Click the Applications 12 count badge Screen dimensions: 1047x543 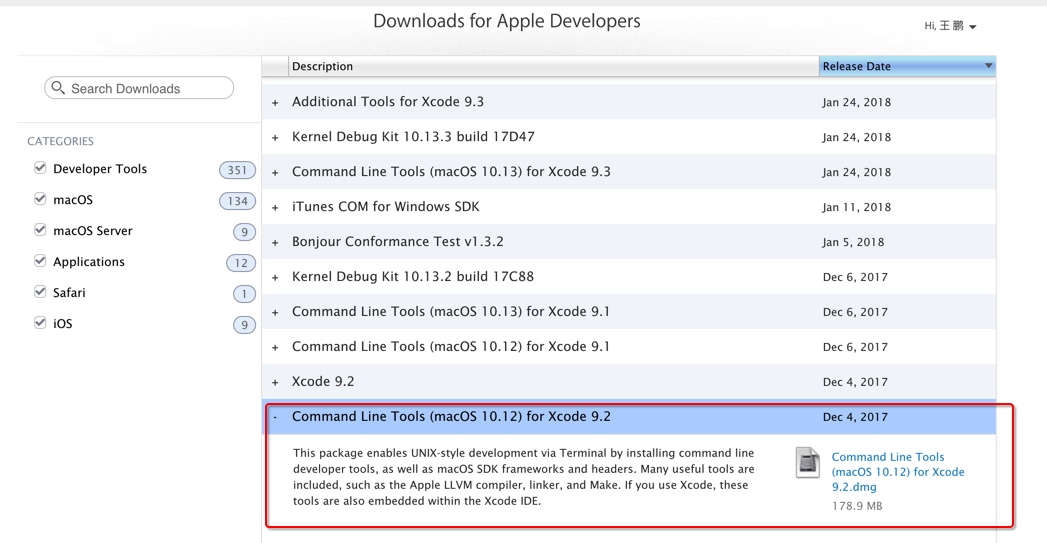[241, 262]
